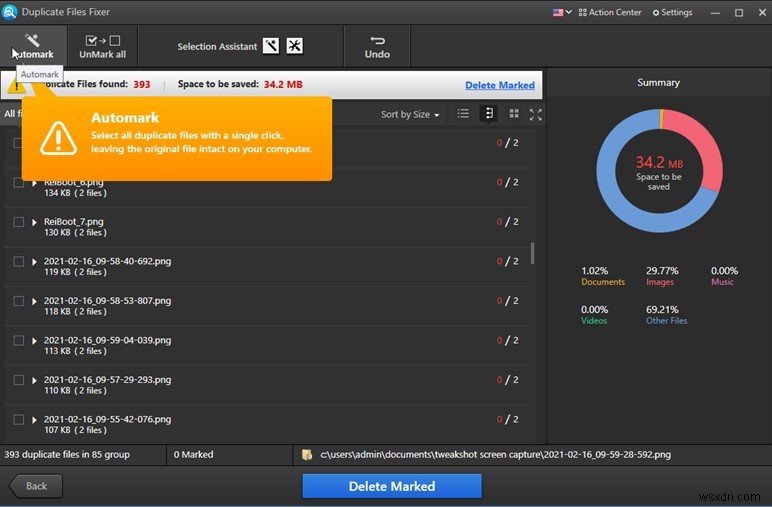This screenshot has width=772, height=507.
Task: Click the Documents percentage legend
Action: [603, 276]
